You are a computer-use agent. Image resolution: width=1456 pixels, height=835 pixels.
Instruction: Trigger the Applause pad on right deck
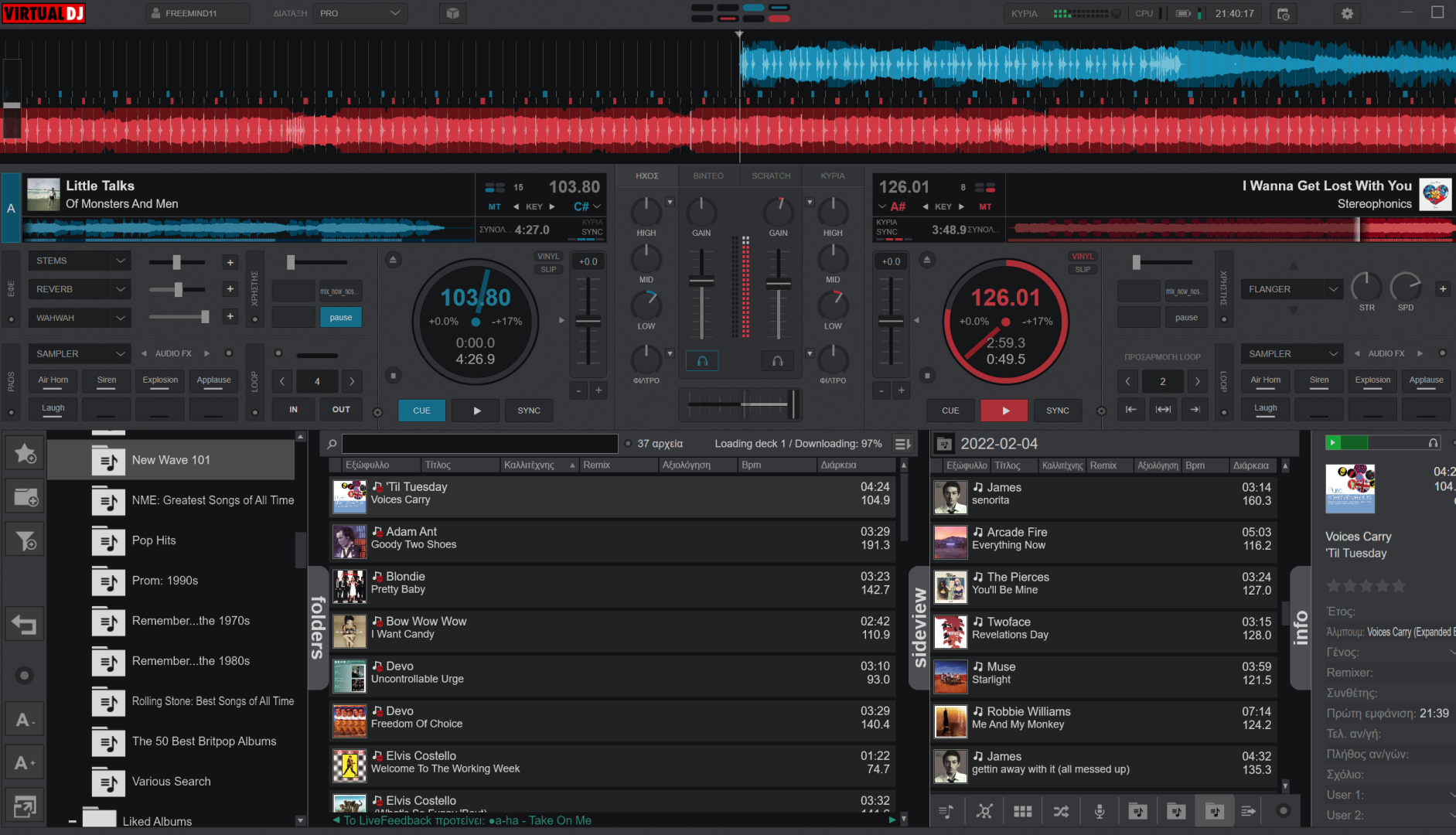click(x=1426, y=381)
